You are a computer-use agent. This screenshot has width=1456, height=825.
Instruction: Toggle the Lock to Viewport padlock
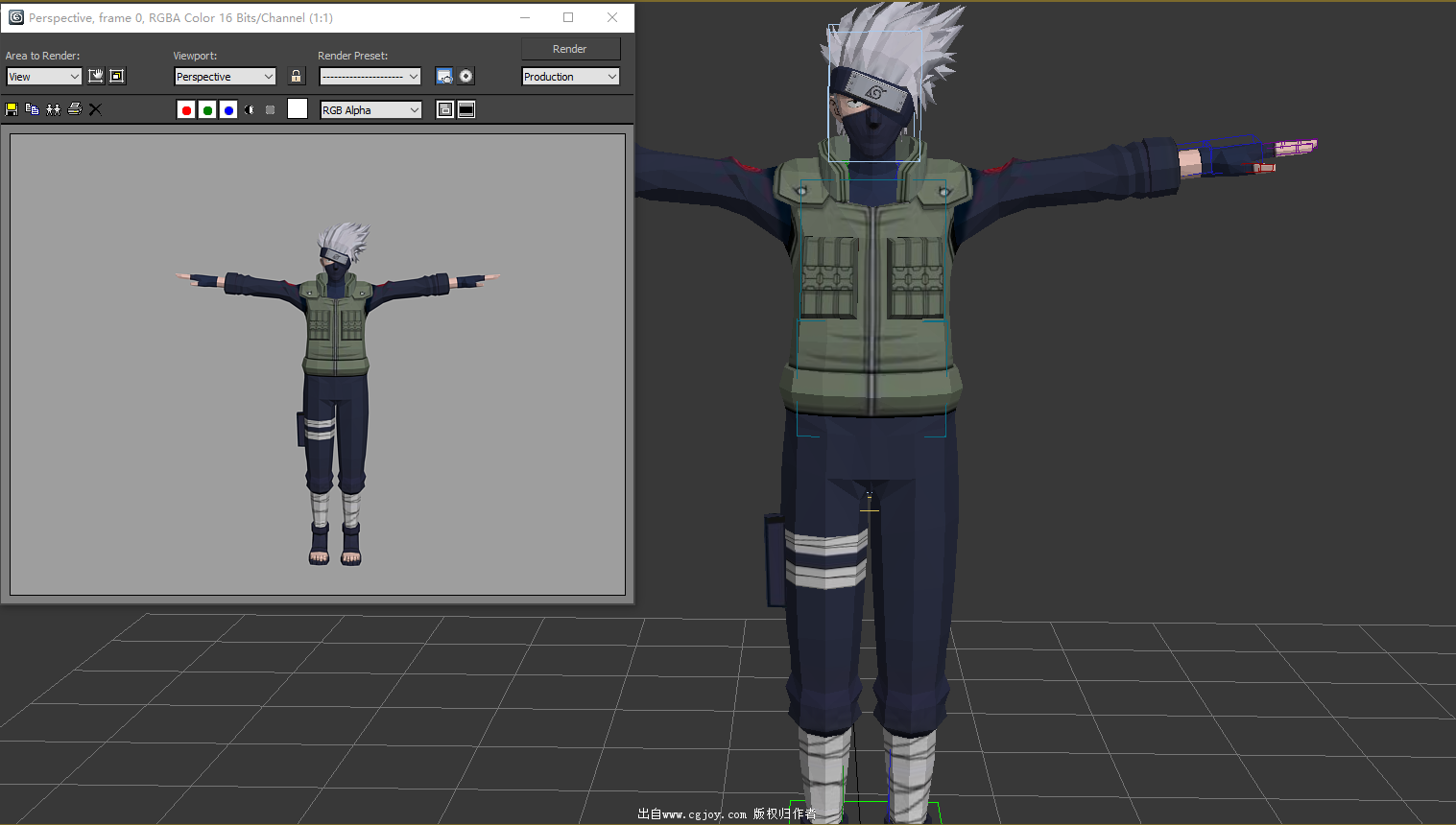(x=296, y=76)
